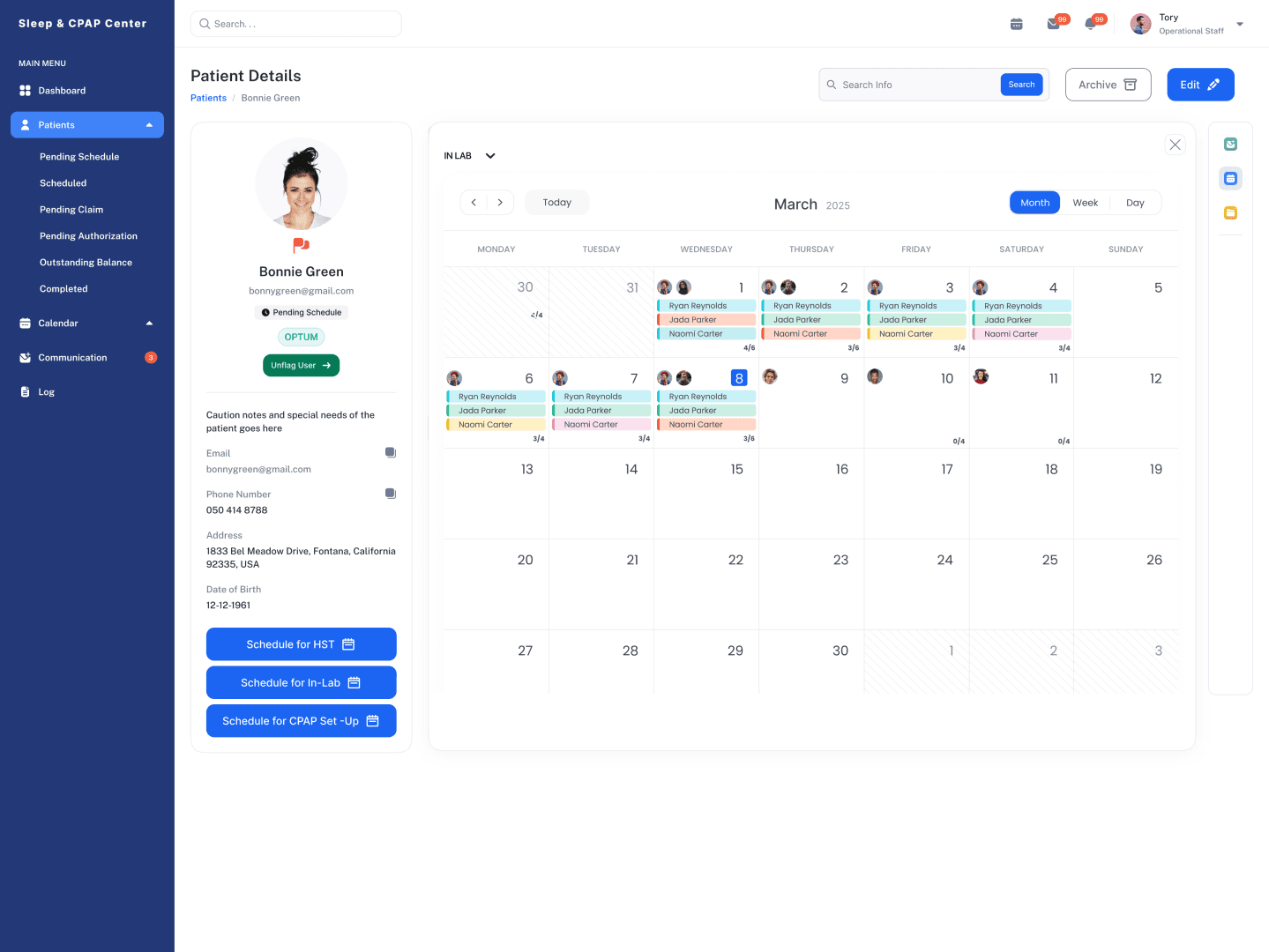Click Bonnie Green's profile photo
1269x952 pixels.
pos(301,184)
